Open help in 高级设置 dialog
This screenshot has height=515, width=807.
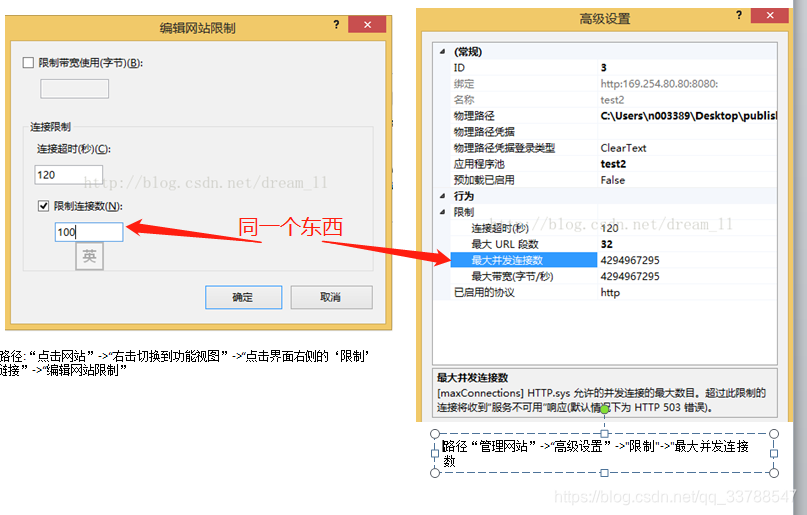click(x=739, y=15)
